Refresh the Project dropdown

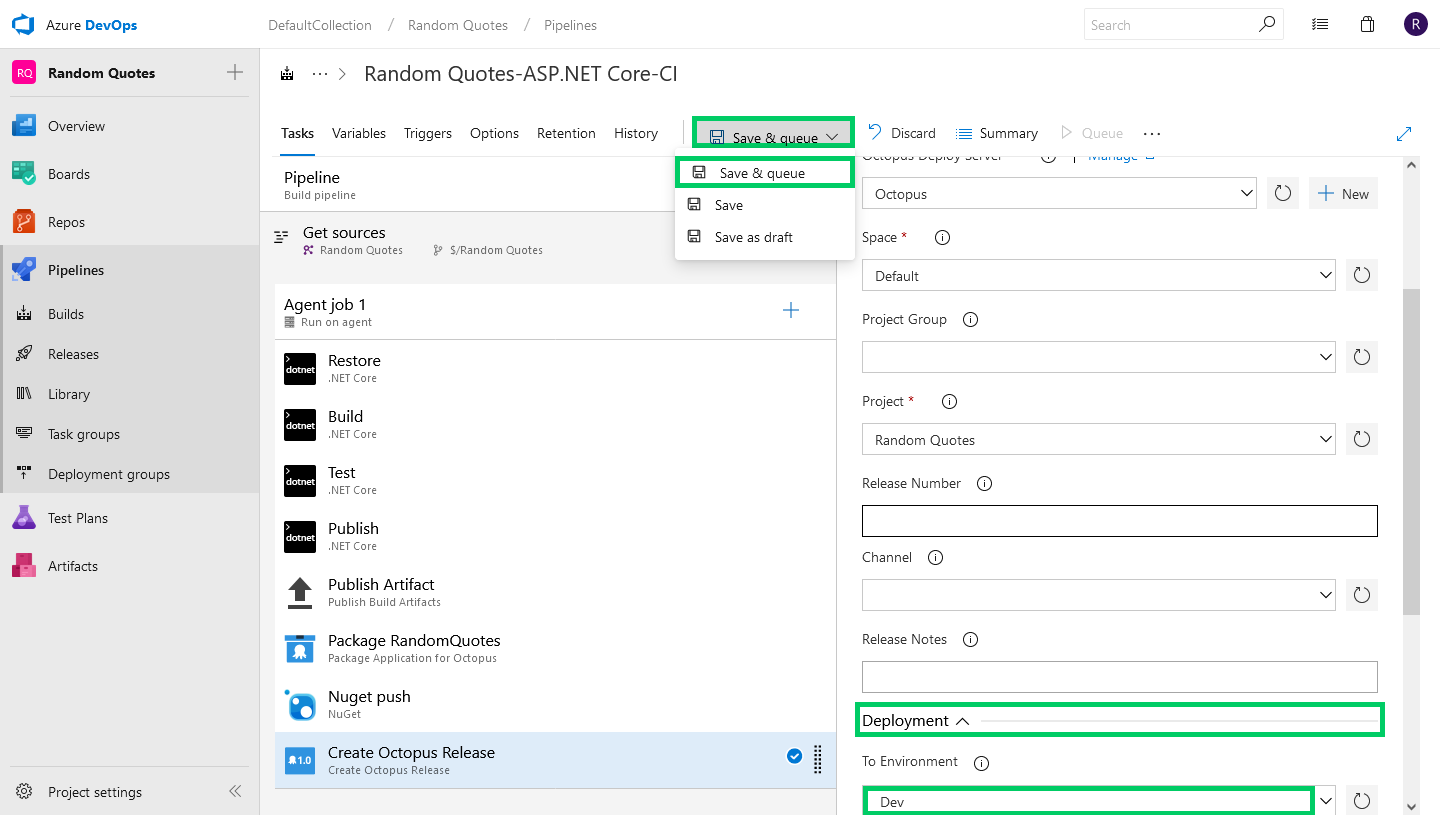(1361, 439)
